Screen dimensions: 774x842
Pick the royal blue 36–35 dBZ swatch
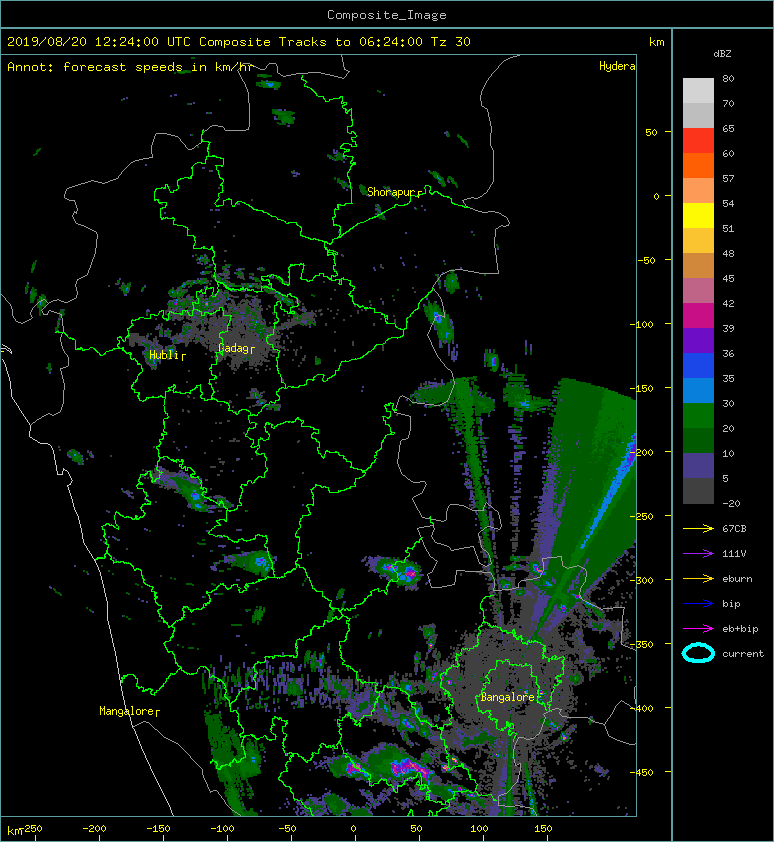[698, 366]
